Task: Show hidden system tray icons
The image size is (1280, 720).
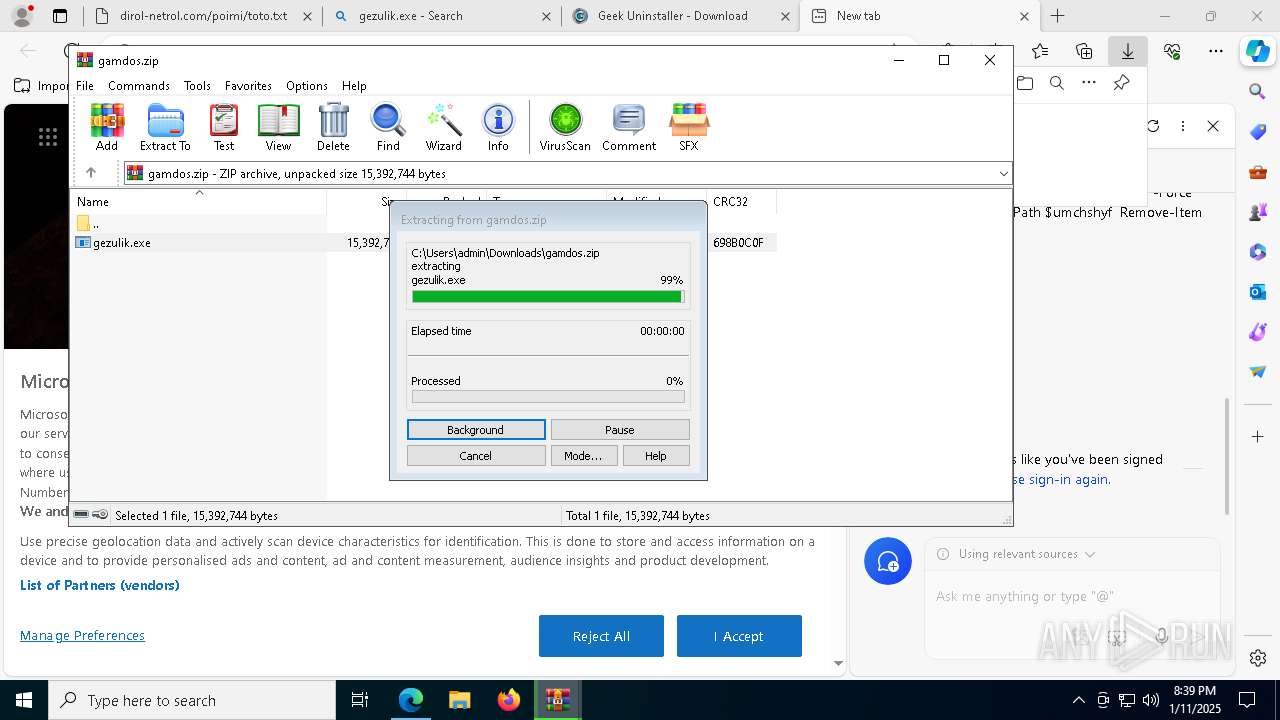Action: 1078,700
